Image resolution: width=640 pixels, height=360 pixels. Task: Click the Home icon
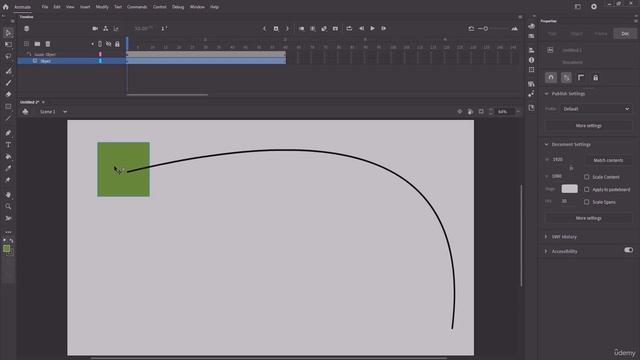(x=5, y=7)
